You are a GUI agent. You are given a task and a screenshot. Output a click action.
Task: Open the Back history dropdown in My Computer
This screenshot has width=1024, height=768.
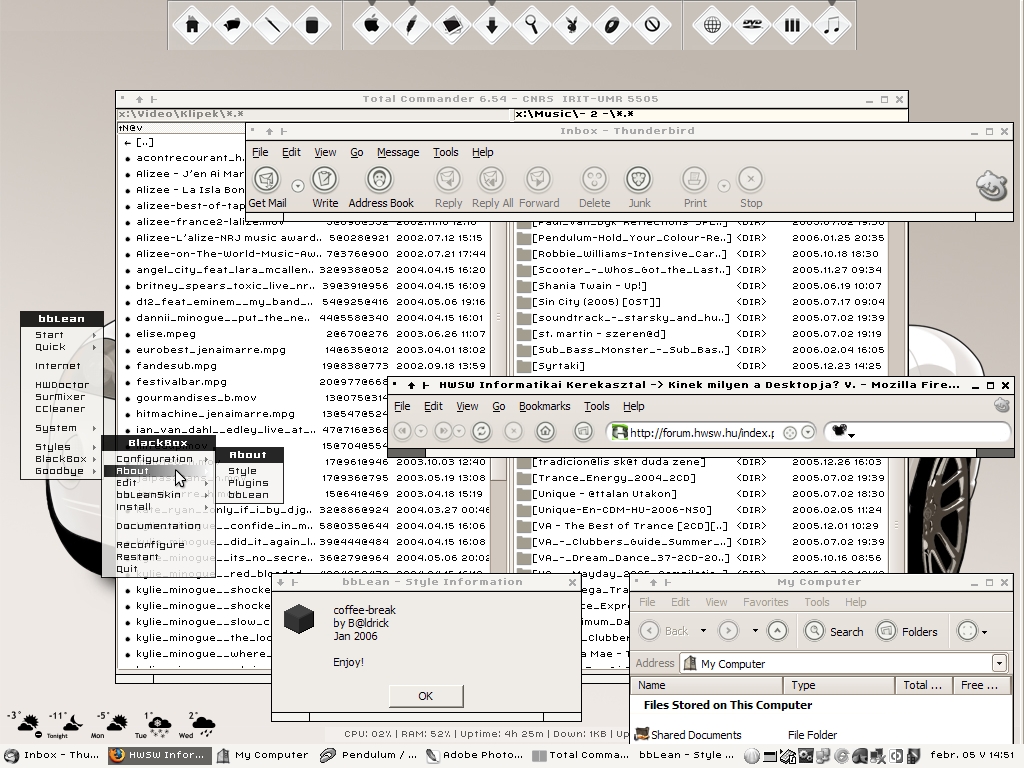(703, 631)
